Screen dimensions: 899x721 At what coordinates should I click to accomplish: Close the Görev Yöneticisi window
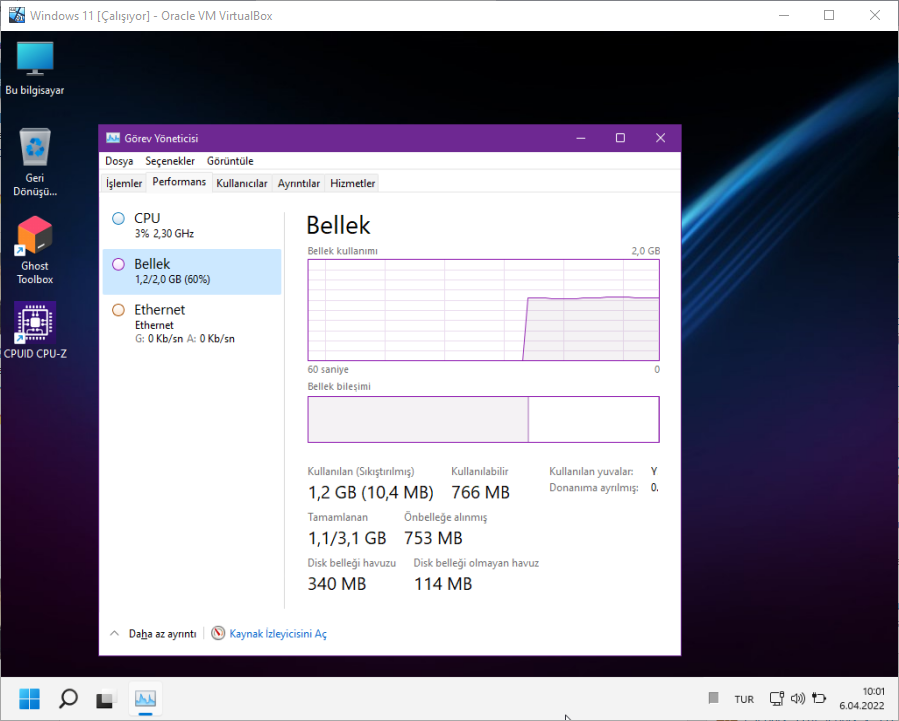(x=660, y=138)
